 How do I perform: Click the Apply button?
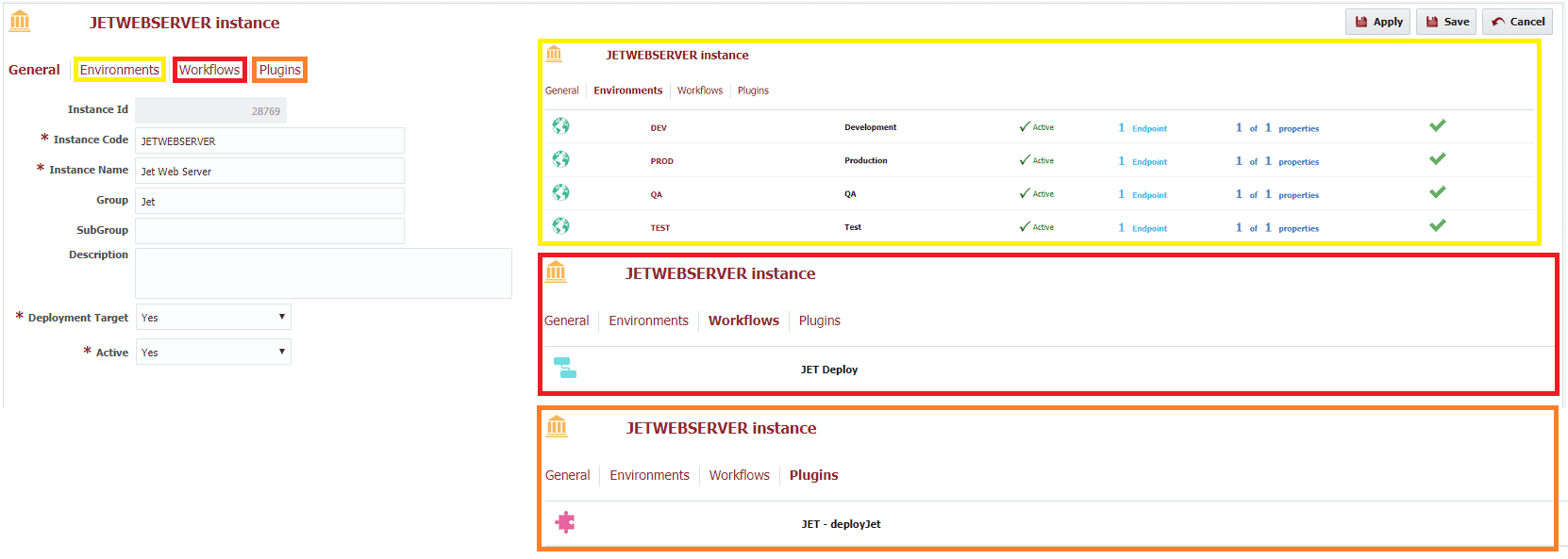(x=1377, y=22)
